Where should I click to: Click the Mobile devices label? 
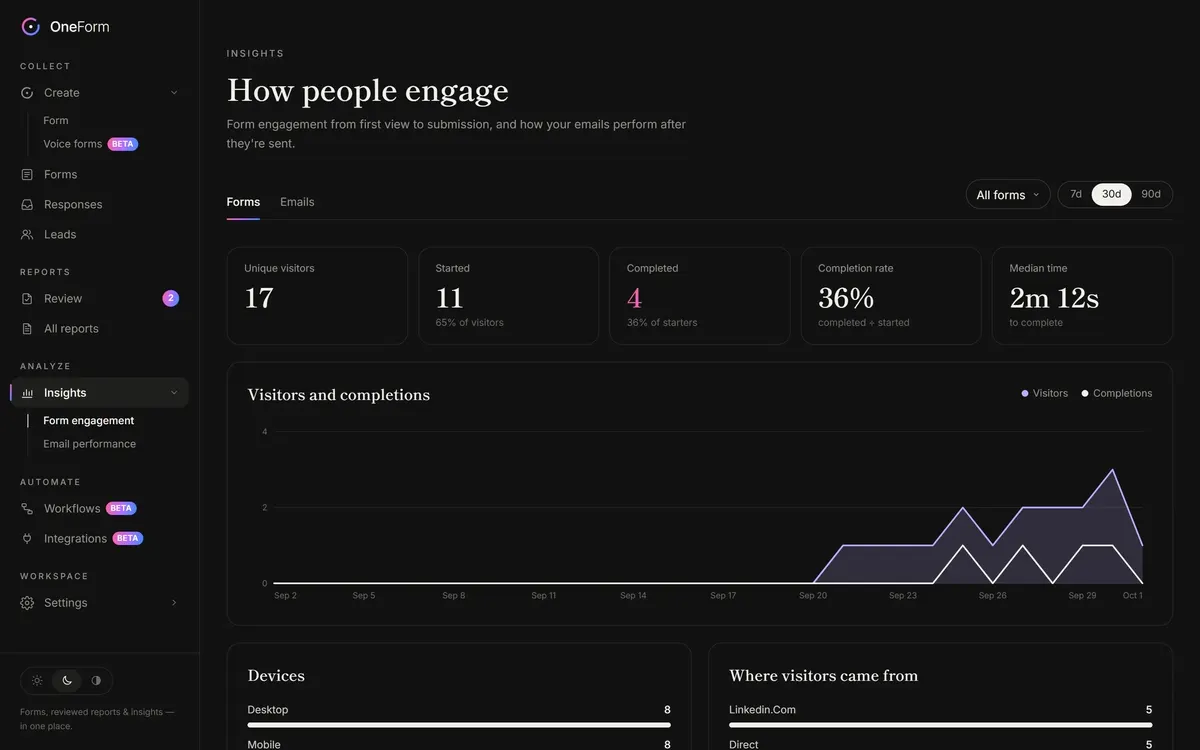coord(264,744)
